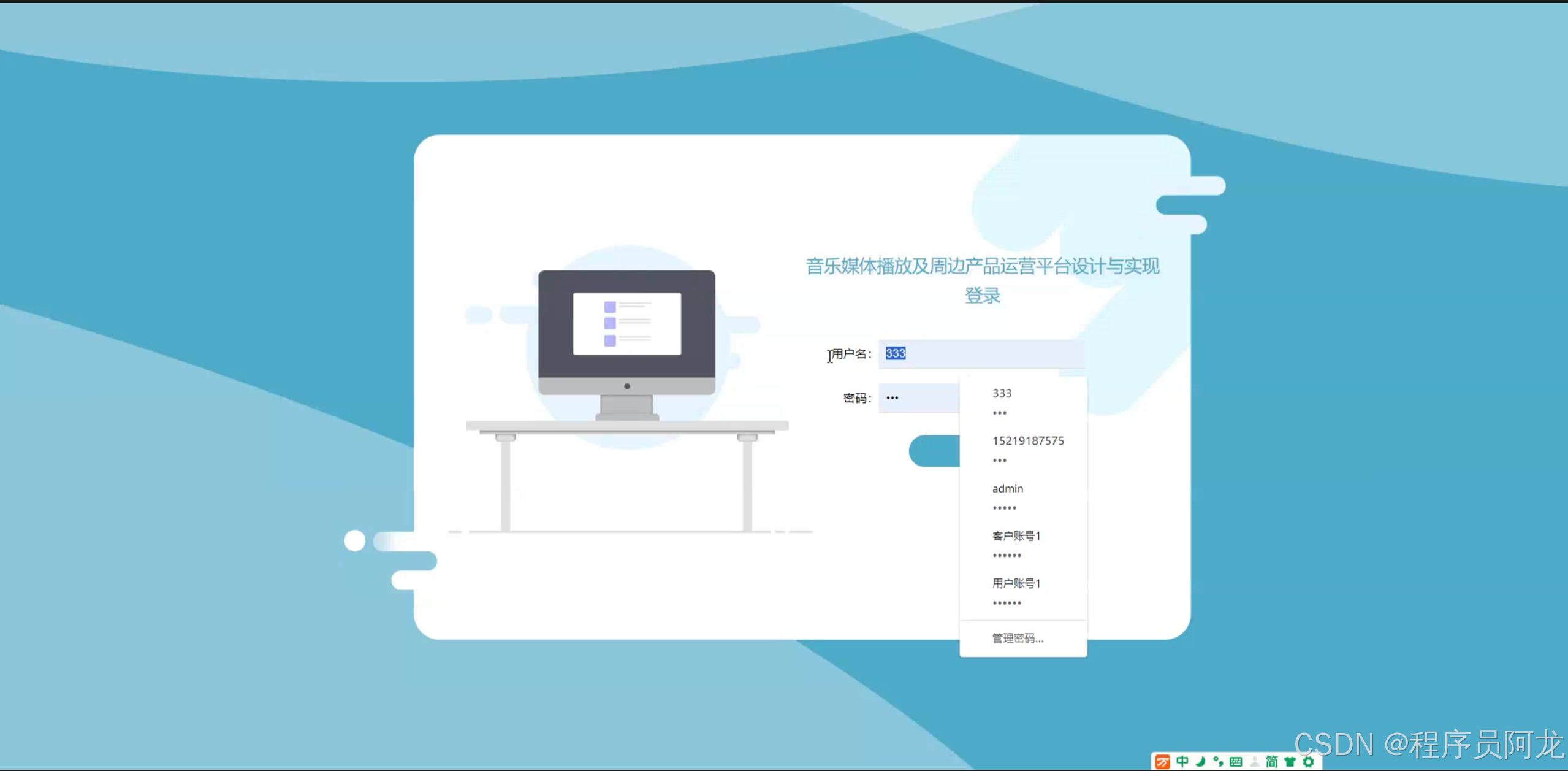This screenshot has height=771, width=1568.
Task: Toggle the punctuation mode icon in the IME toolbar
Action: point(1218,761)
